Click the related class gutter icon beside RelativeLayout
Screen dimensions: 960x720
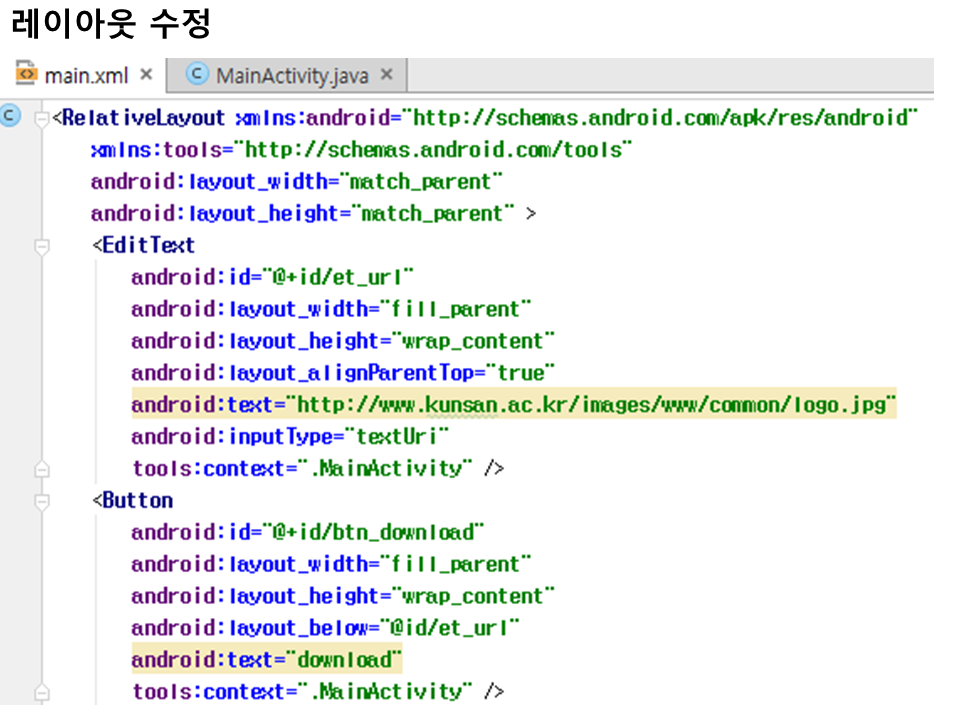click(10, 117)
